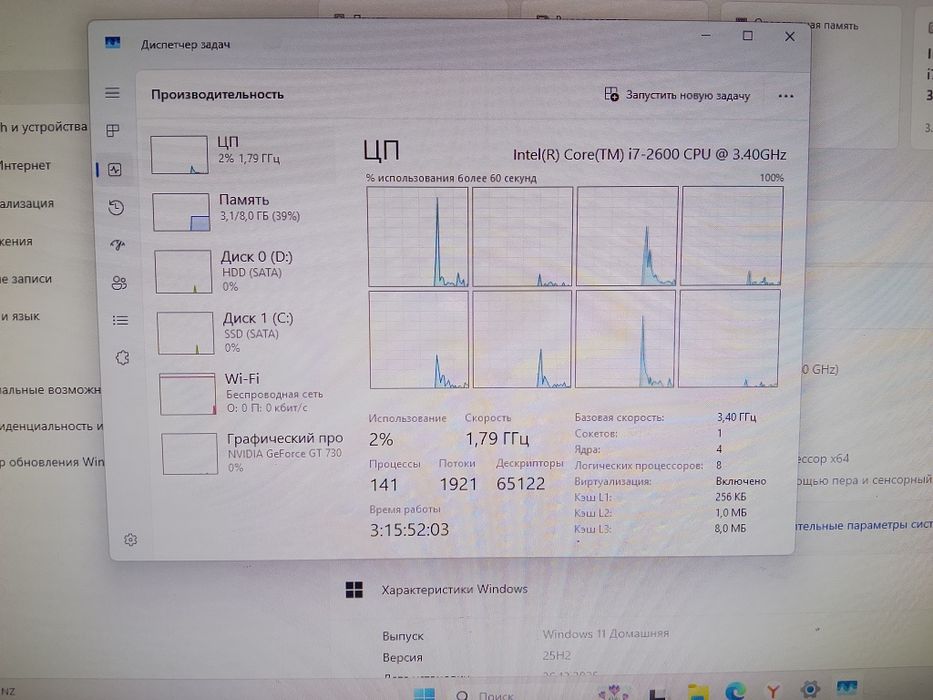Click the 65122 handles count
Screen dimensions: 933x700
(521, 483)
